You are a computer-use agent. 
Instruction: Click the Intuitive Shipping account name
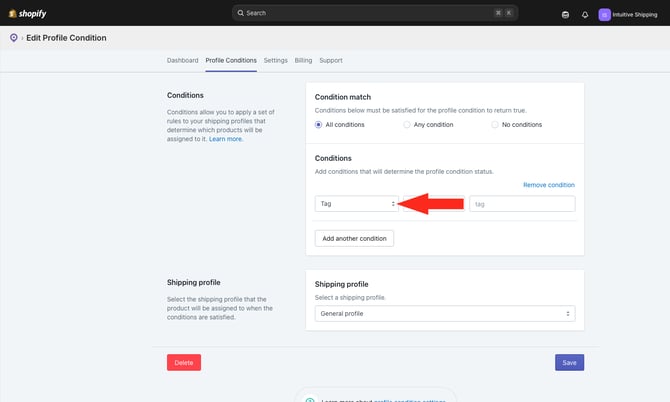(635, 15)
